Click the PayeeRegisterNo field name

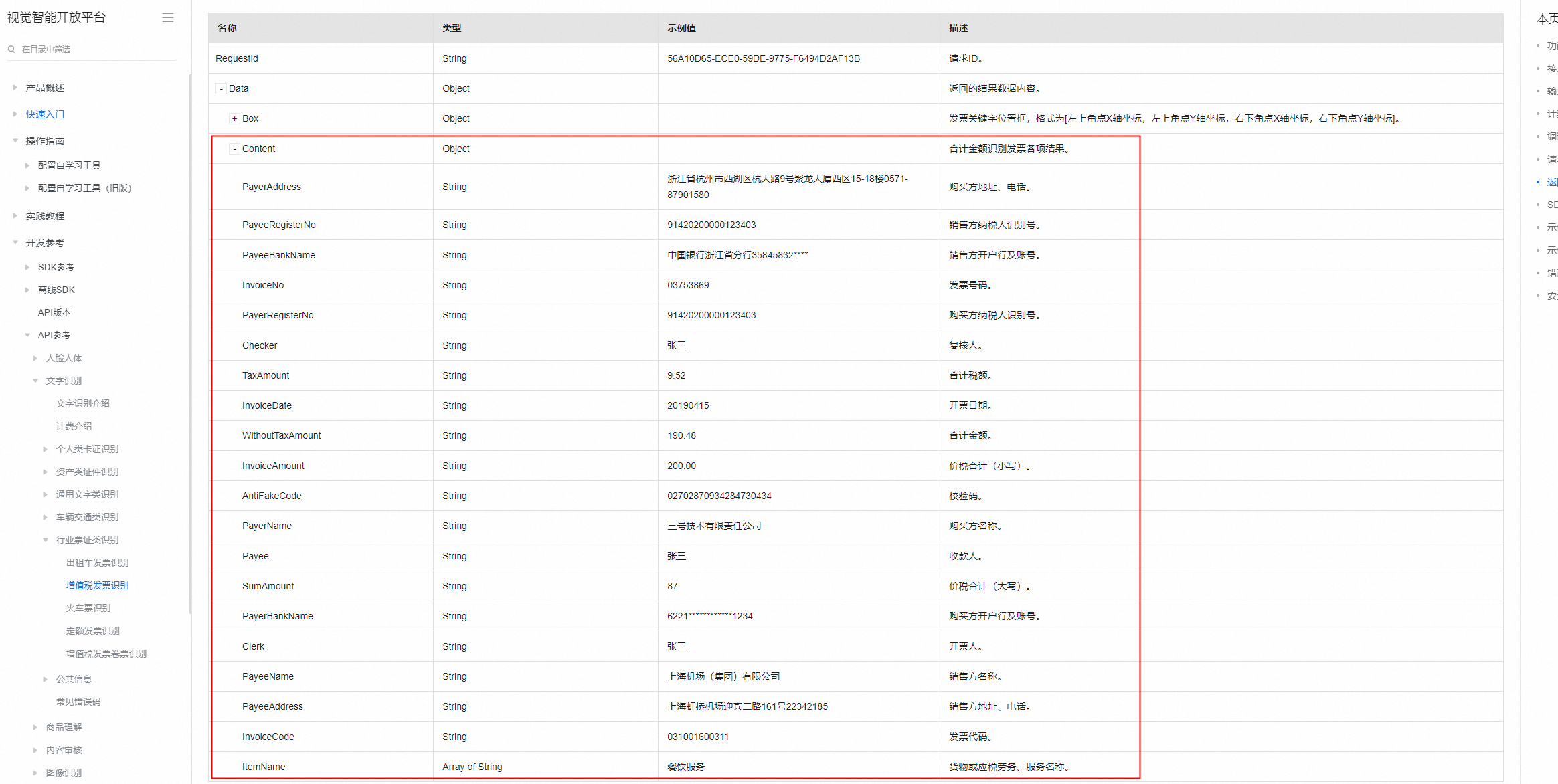[x=279, y=225]
